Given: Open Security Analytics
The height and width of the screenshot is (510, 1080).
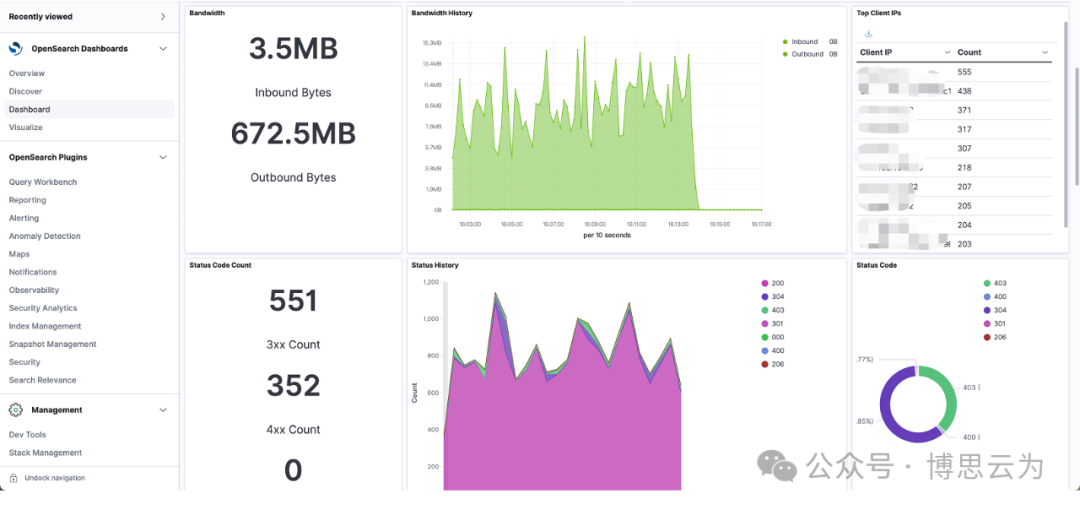Looking at the screenshot, I should point(43,308).
